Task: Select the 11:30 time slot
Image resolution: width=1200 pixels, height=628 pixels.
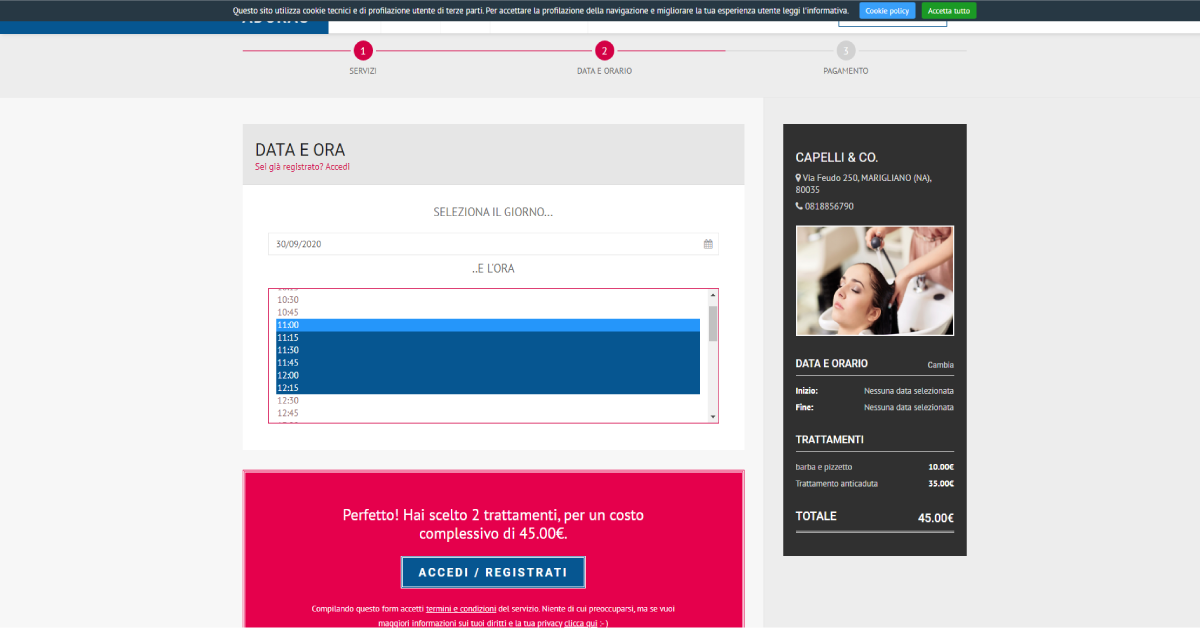Action: 488,350
